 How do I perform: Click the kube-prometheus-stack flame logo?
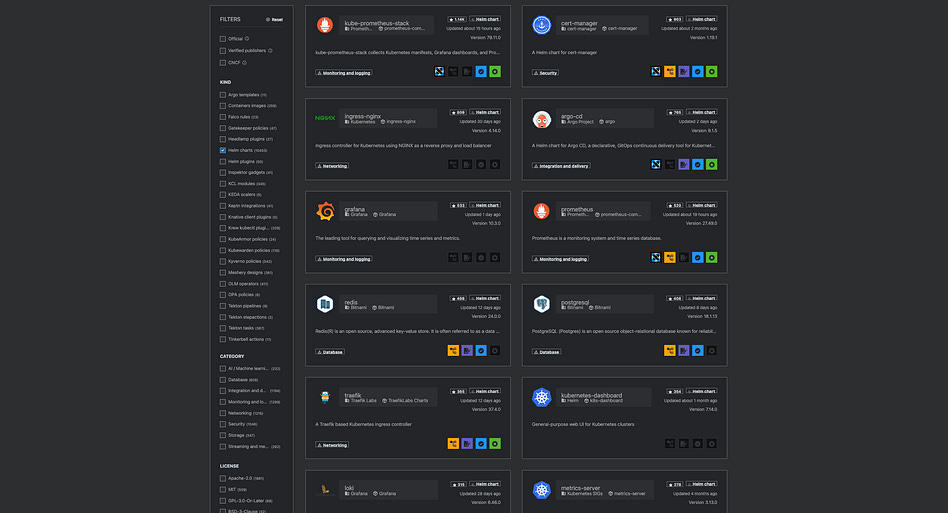coord(325,25)
